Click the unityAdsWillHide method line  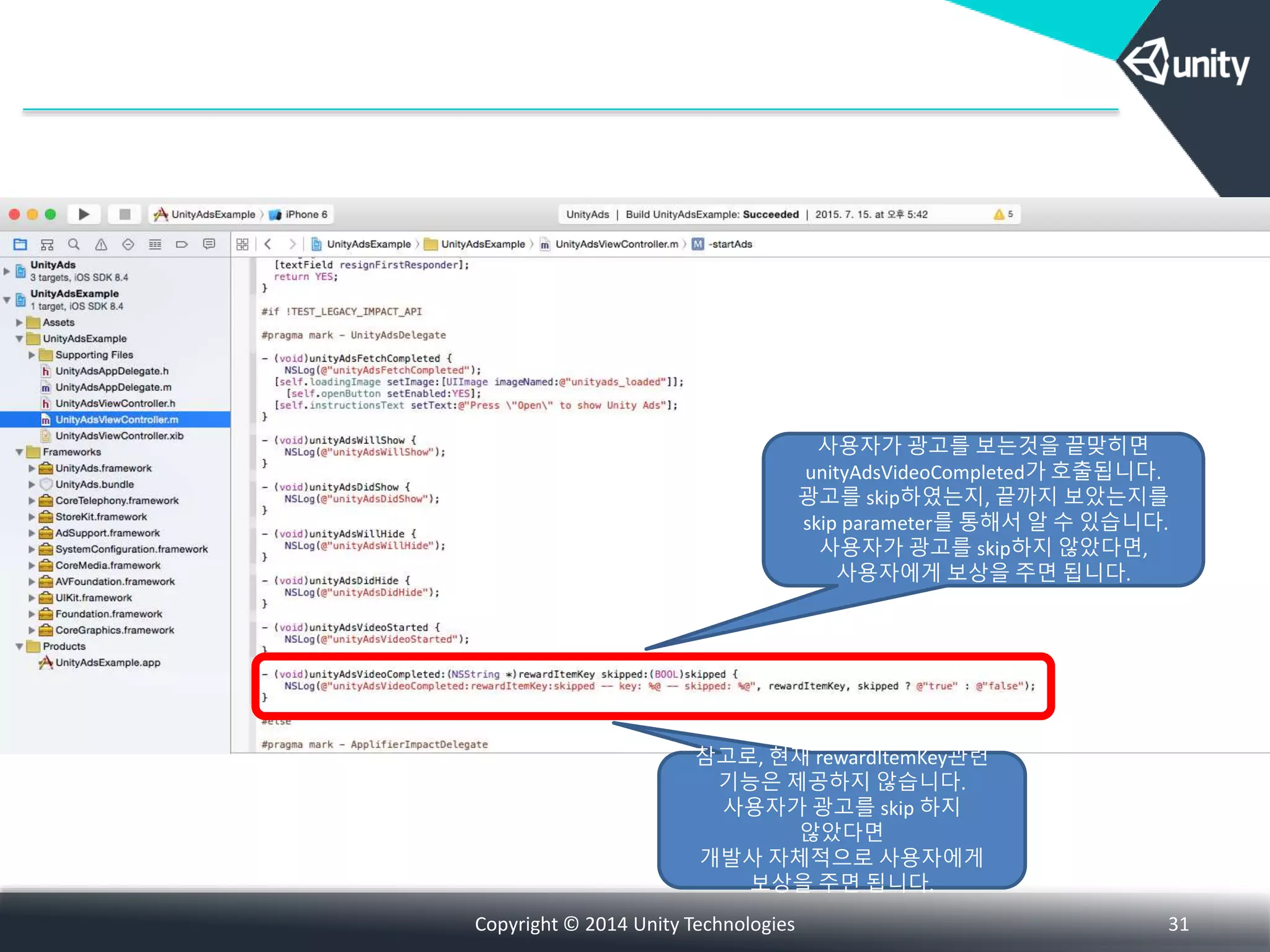click(339, 534)
